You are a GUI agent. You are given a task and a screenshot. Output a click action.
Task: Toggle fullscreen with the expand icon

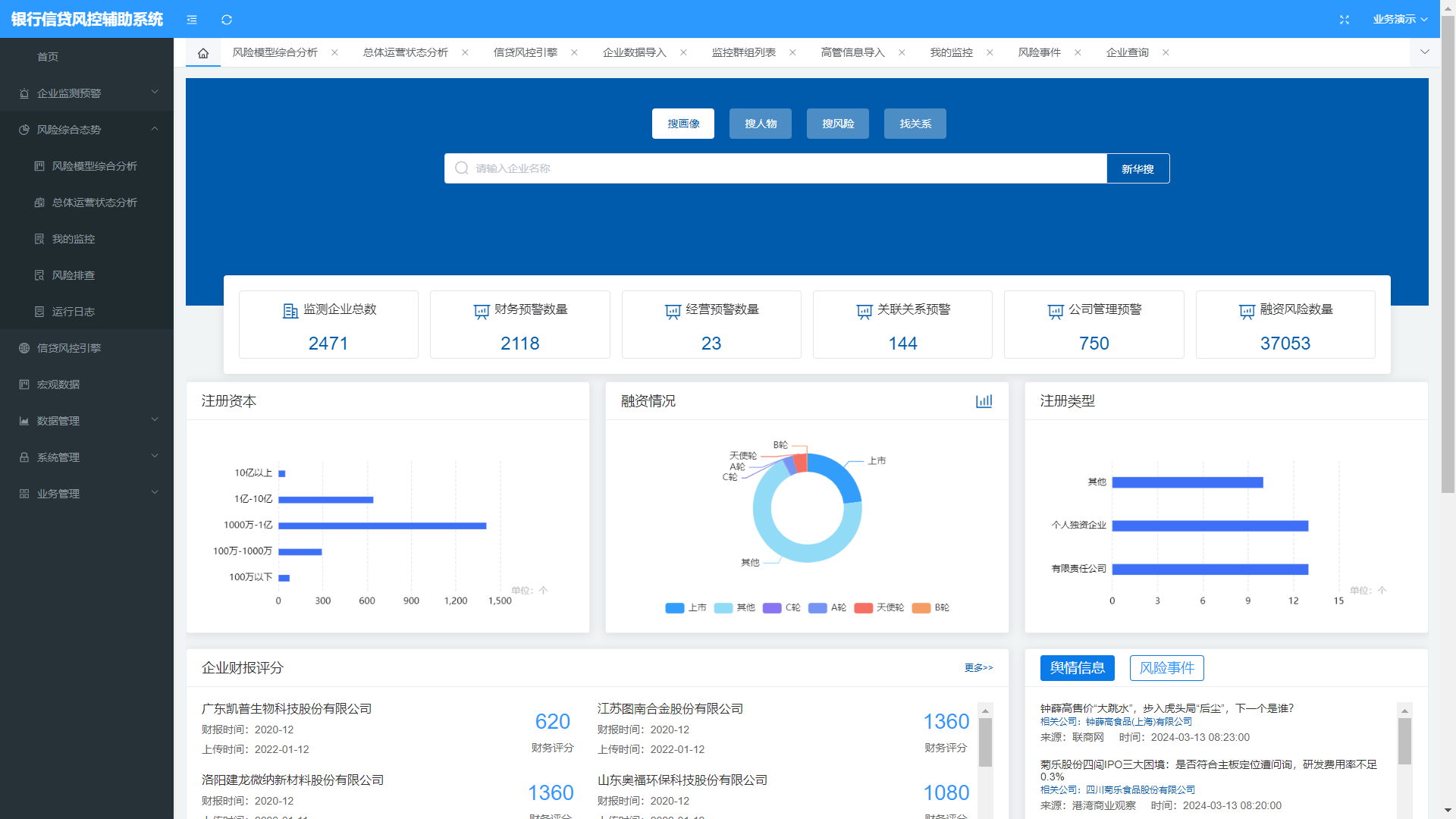1345,20
